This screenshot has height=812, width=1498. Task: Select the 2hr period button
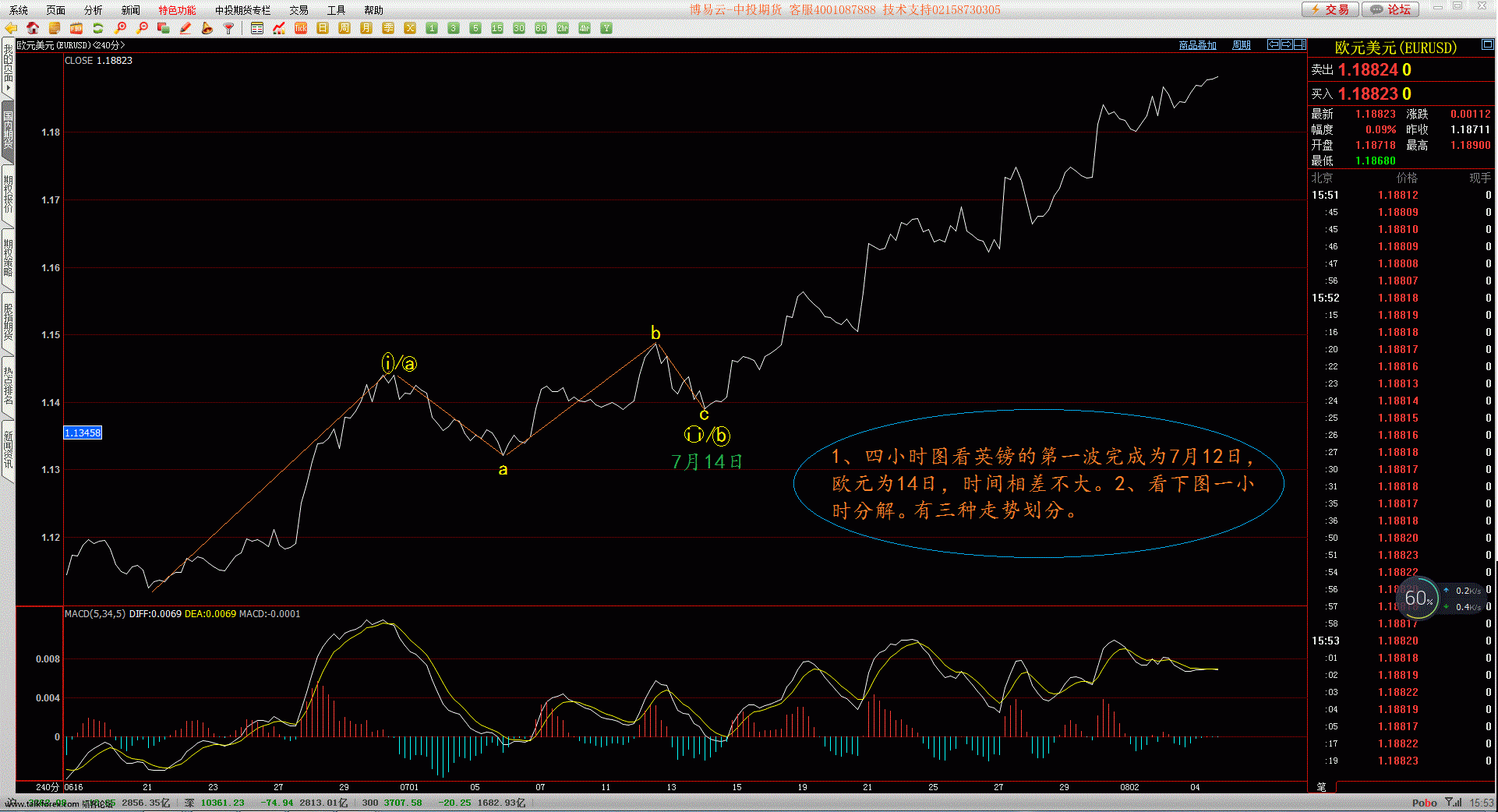(x=563, y=28)
